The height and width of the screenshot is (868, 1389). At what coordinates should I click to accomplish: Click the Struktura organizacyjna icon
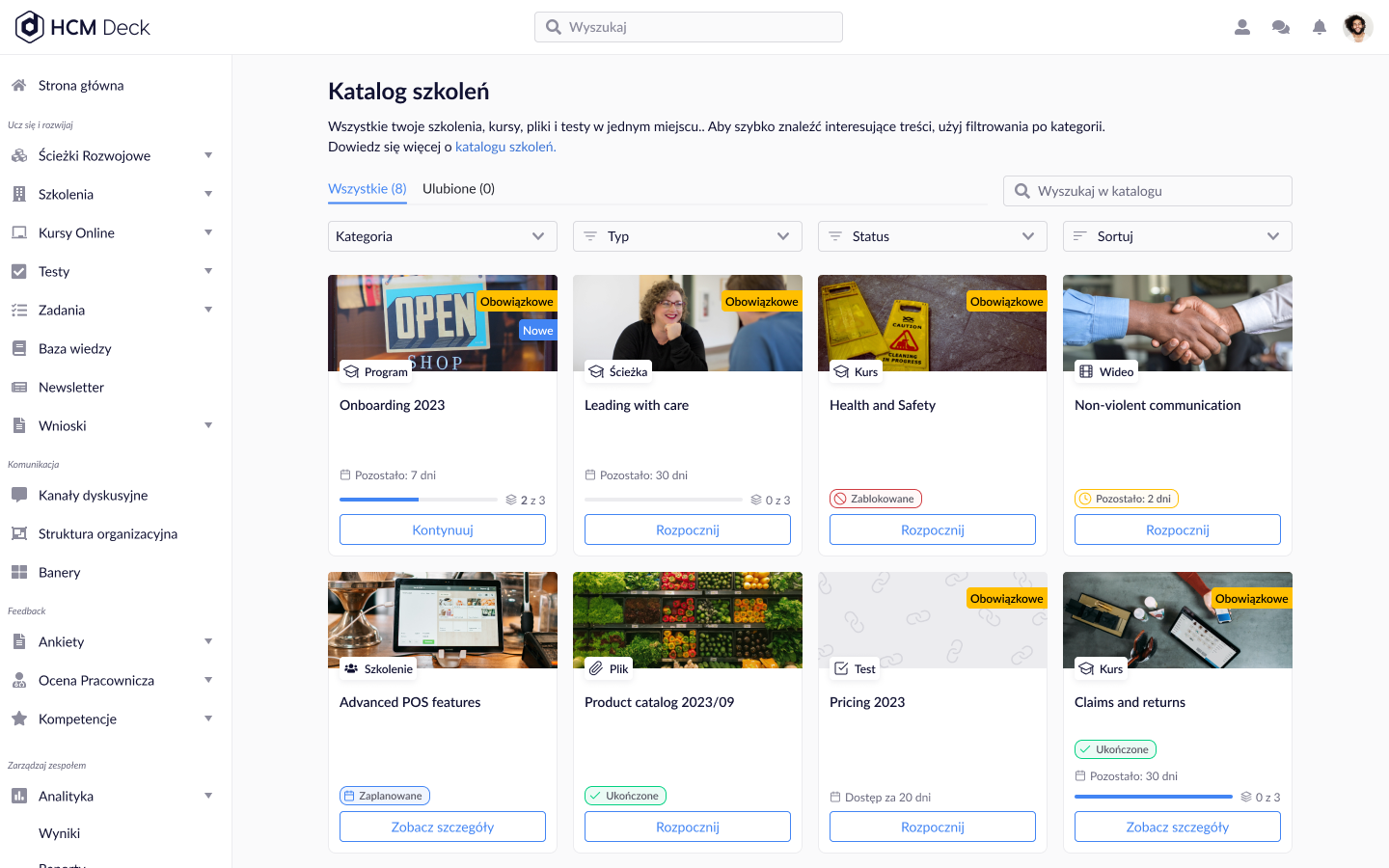click(18, 533)
